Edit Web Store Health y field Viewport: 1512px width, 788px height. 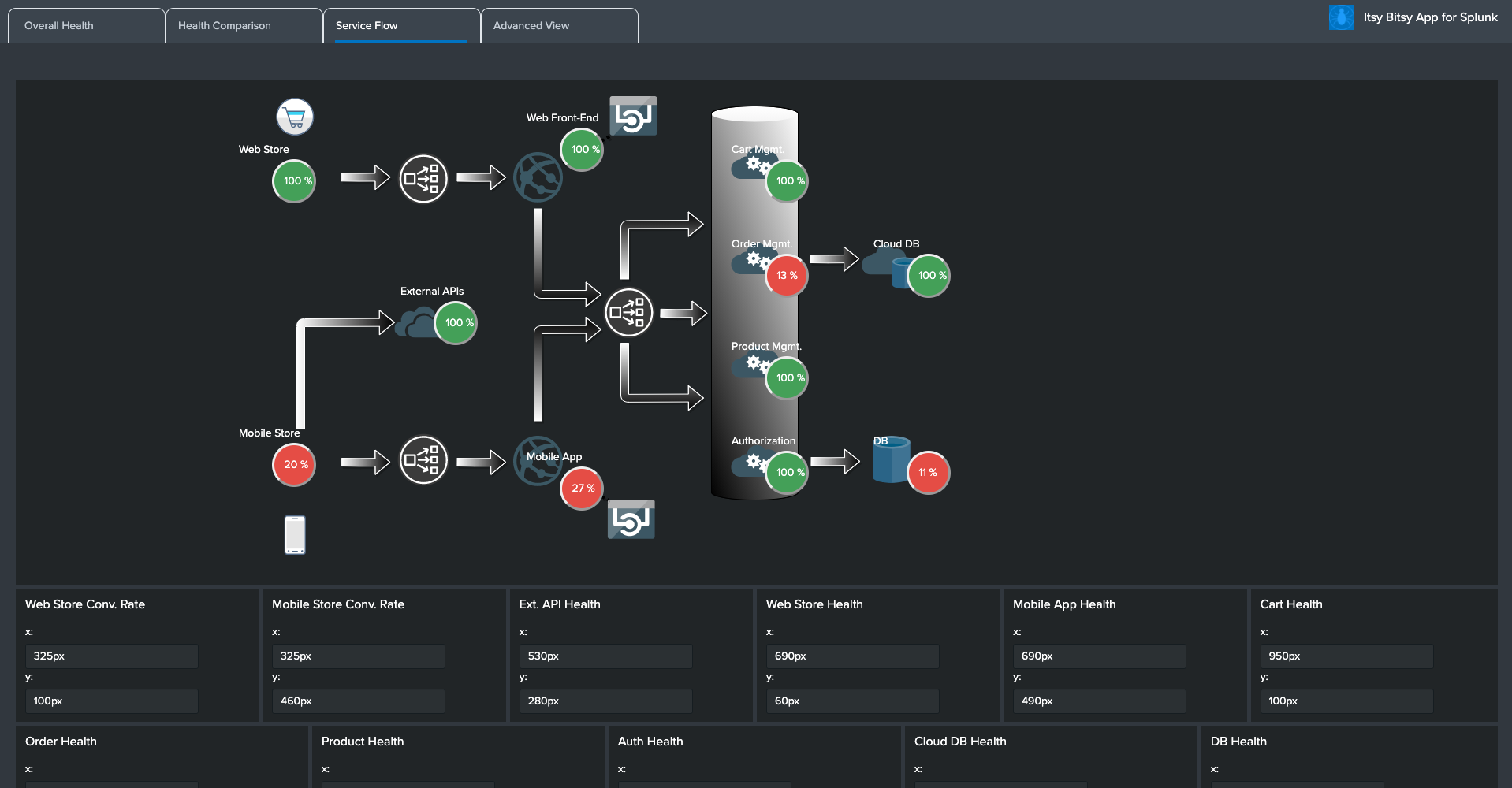tap(853, 701)
